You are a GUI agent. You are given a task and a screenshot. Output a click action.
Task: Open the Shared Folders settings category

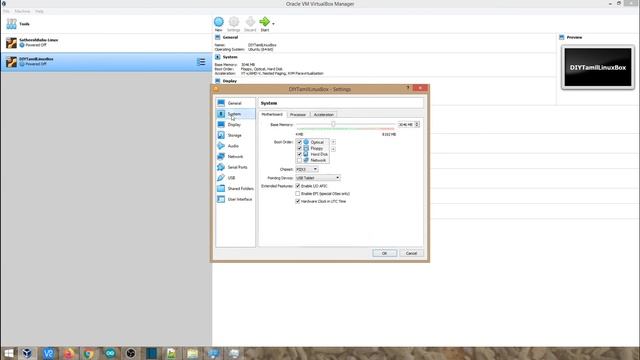pos(236,188)
